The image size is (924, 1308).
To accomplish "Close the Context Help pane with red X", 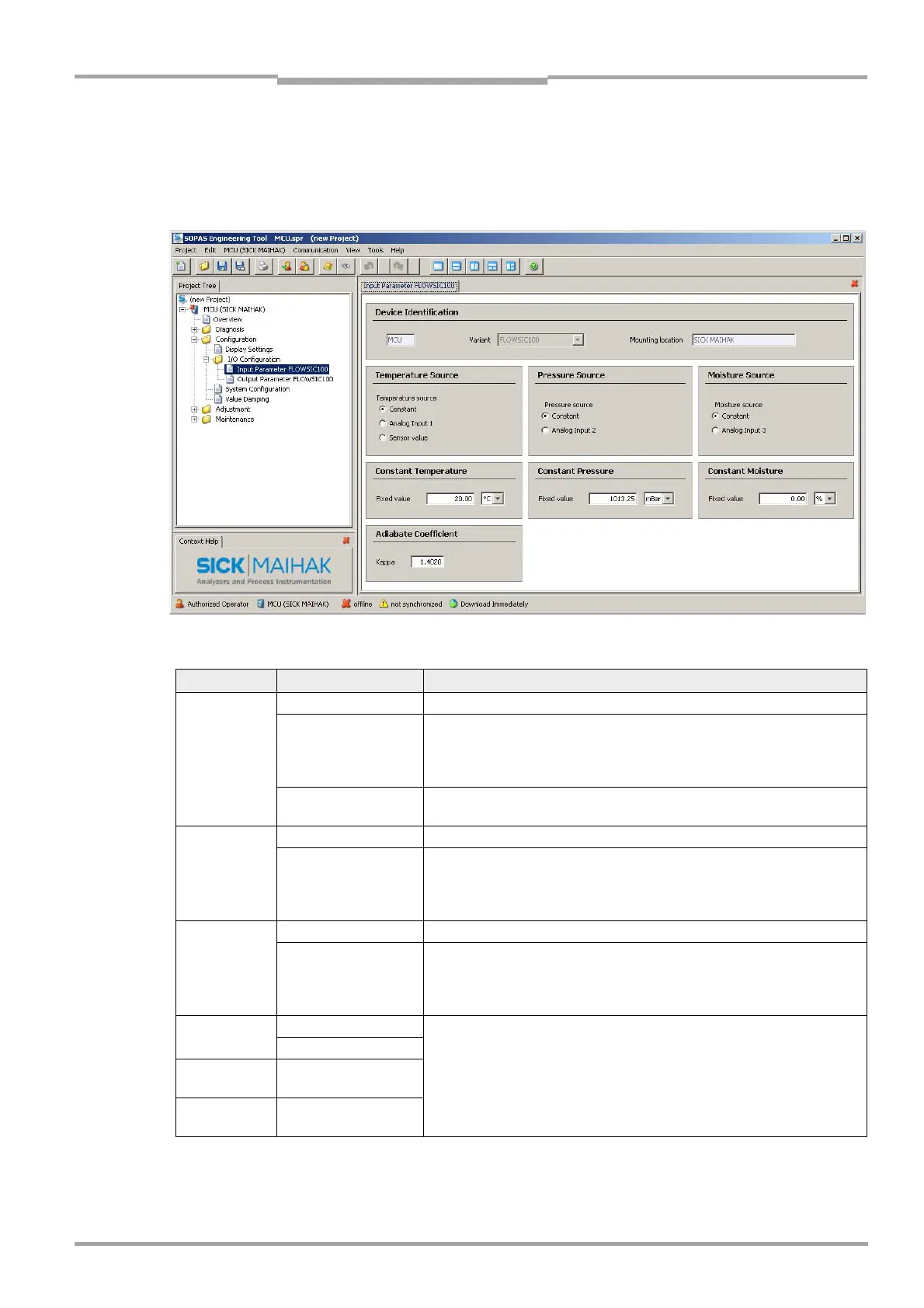I will 346,540.
